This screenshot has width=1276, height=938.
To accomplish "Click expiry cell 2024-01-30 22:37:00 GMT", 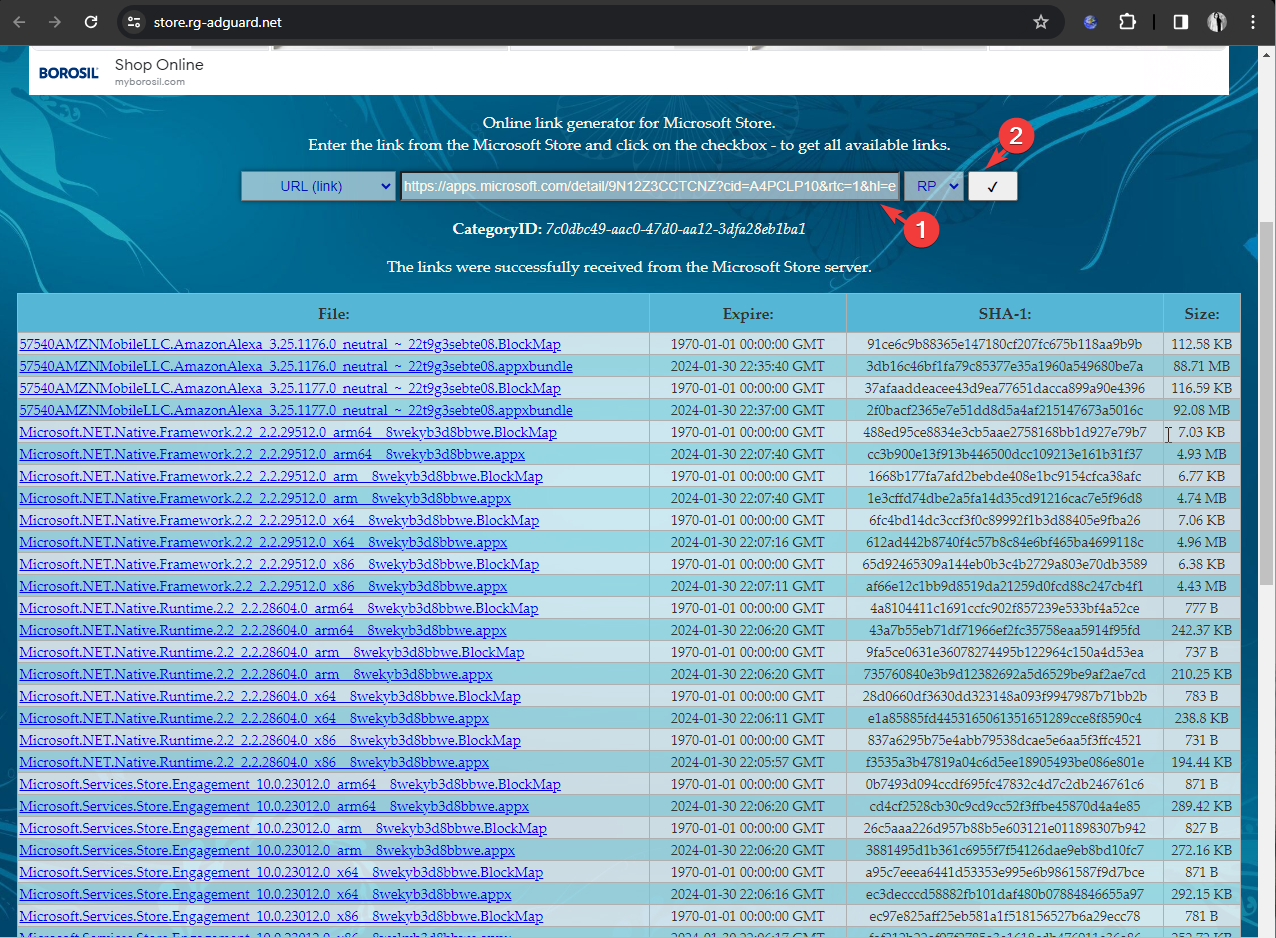I will click(748, 410).
